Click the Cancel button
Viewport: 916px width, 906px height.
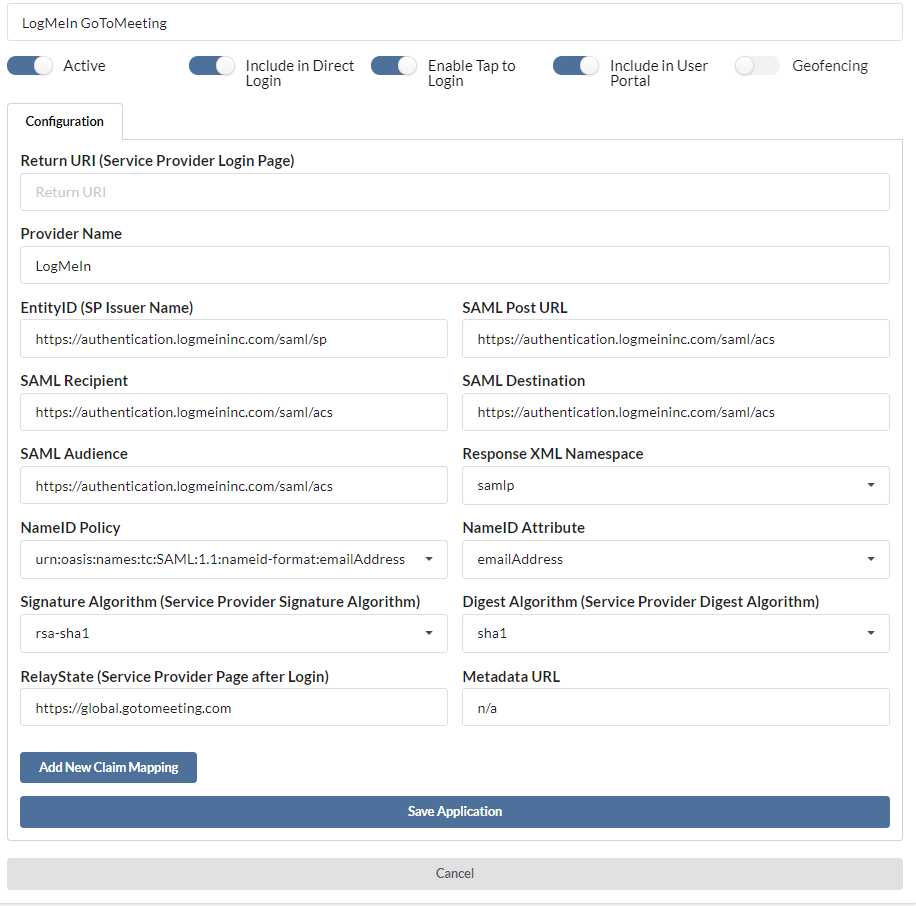[454, 874]
